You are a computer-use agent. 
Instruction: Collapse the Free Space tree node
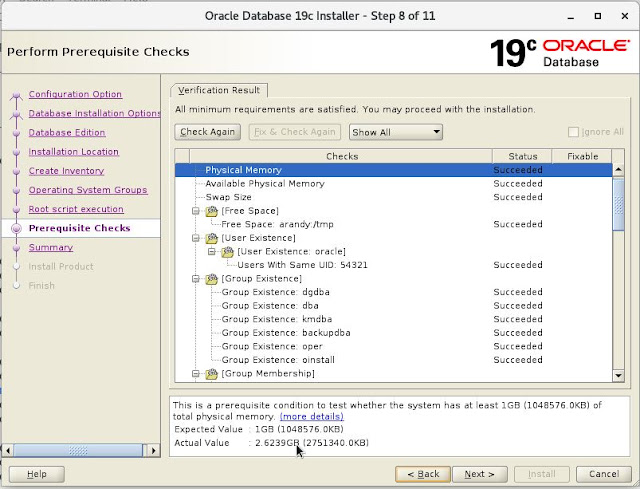pyautogui.click(x=196, y=211)
